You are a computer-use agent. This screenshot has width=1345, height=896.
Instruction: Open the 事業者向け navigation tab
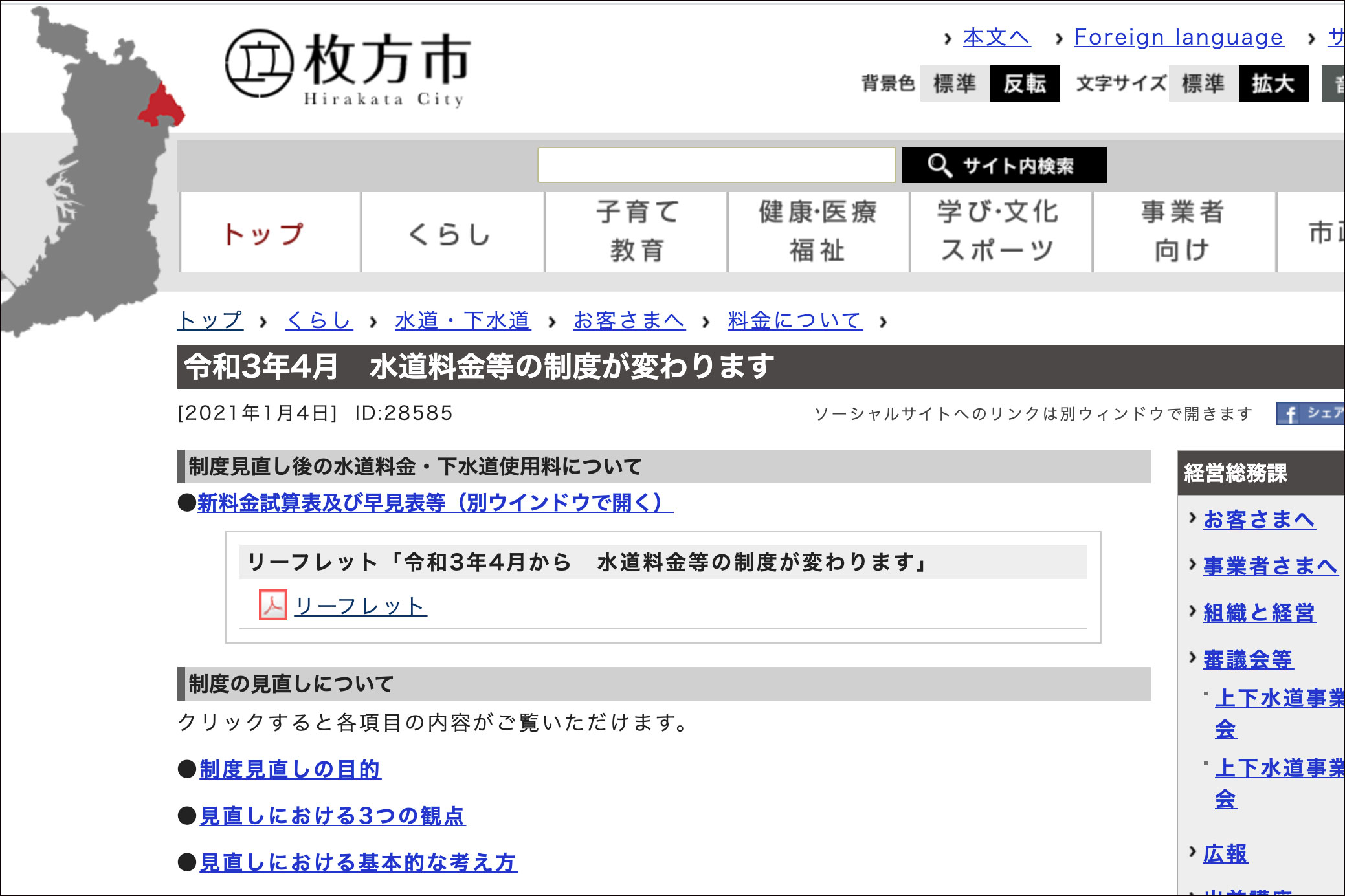click(x=1183, y=232)
